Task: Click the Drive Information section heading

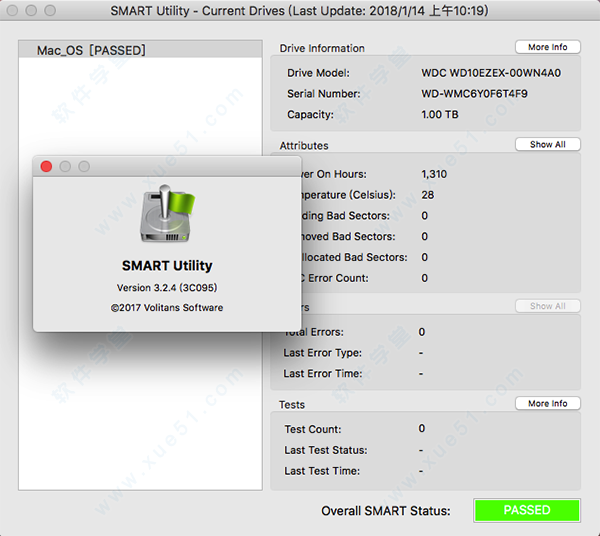Action: (x=322, y=48)
